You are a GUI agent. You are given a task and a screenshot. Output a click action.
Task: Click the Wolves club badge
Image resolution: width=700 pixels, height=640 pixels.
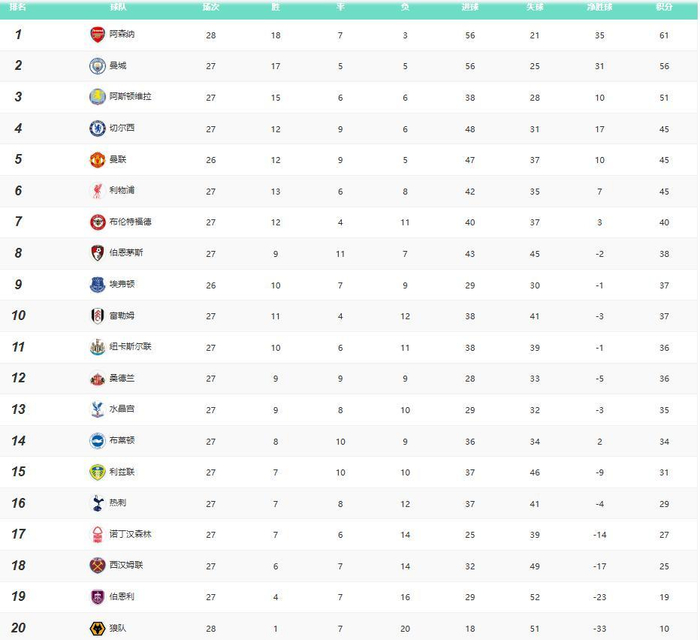click(x=97, y=628)
